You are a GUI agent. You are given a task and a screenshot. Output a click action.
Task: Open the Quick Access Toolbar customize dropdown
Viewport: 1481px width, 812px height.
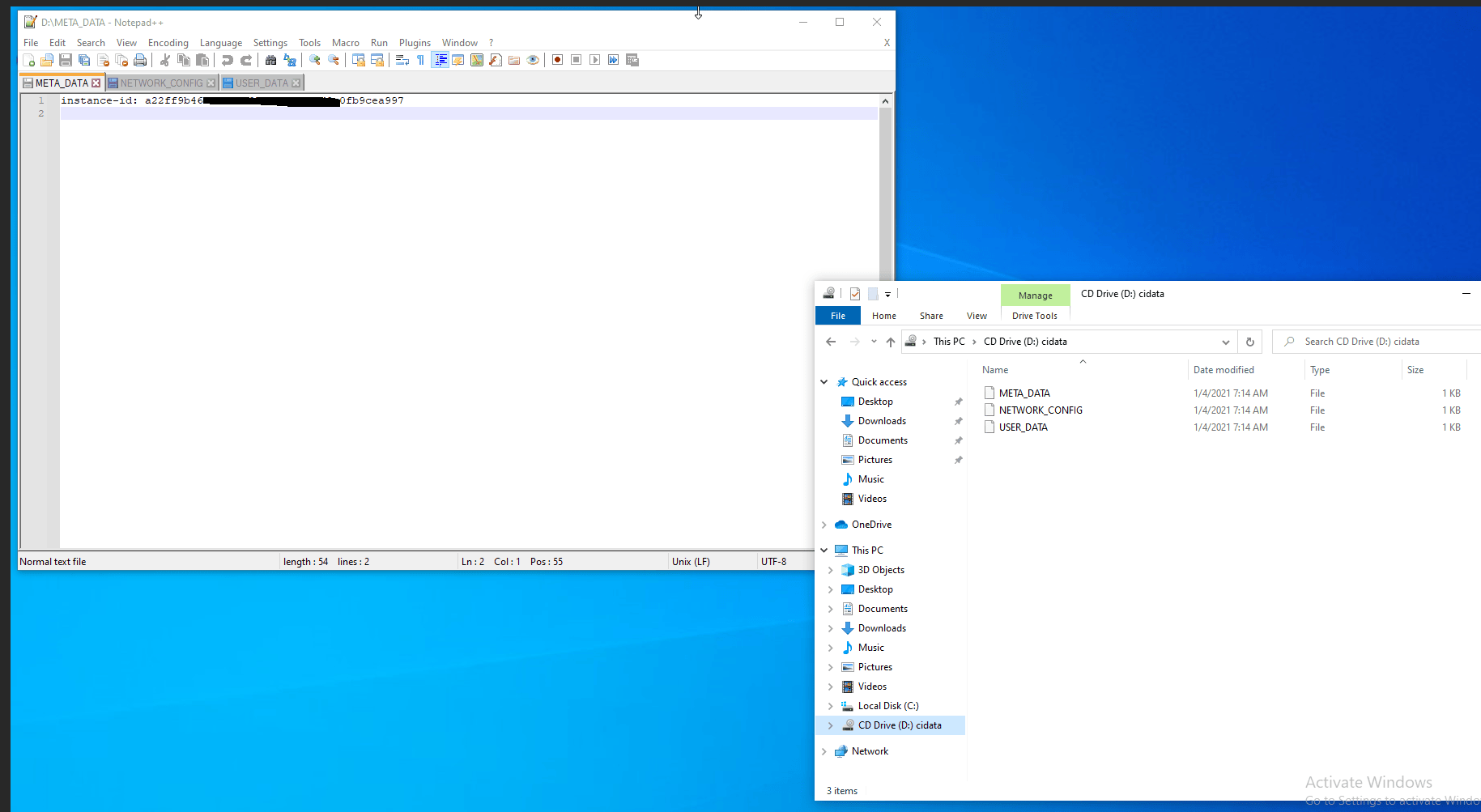pyautogui.click(x=888, y=295)
